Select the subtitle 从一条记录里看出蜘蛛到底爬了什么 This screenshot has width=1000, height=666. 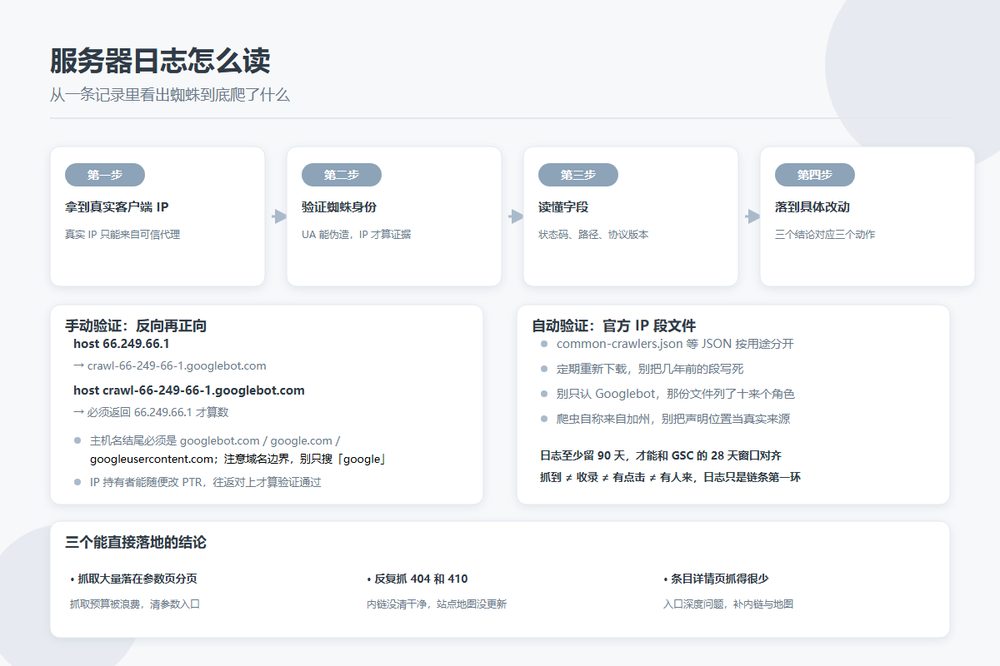(x=170, y=95)
